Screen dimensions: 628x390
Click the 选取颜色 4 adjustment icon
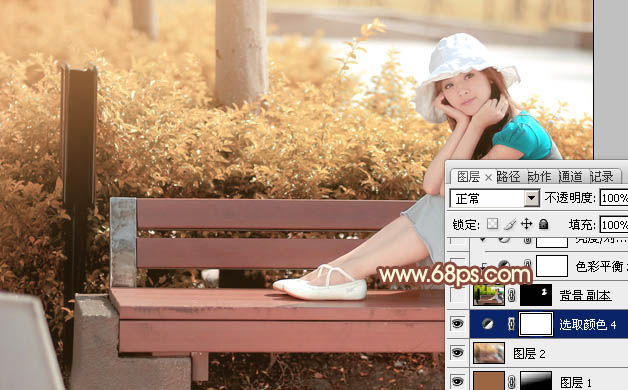(x=487, y=324)
